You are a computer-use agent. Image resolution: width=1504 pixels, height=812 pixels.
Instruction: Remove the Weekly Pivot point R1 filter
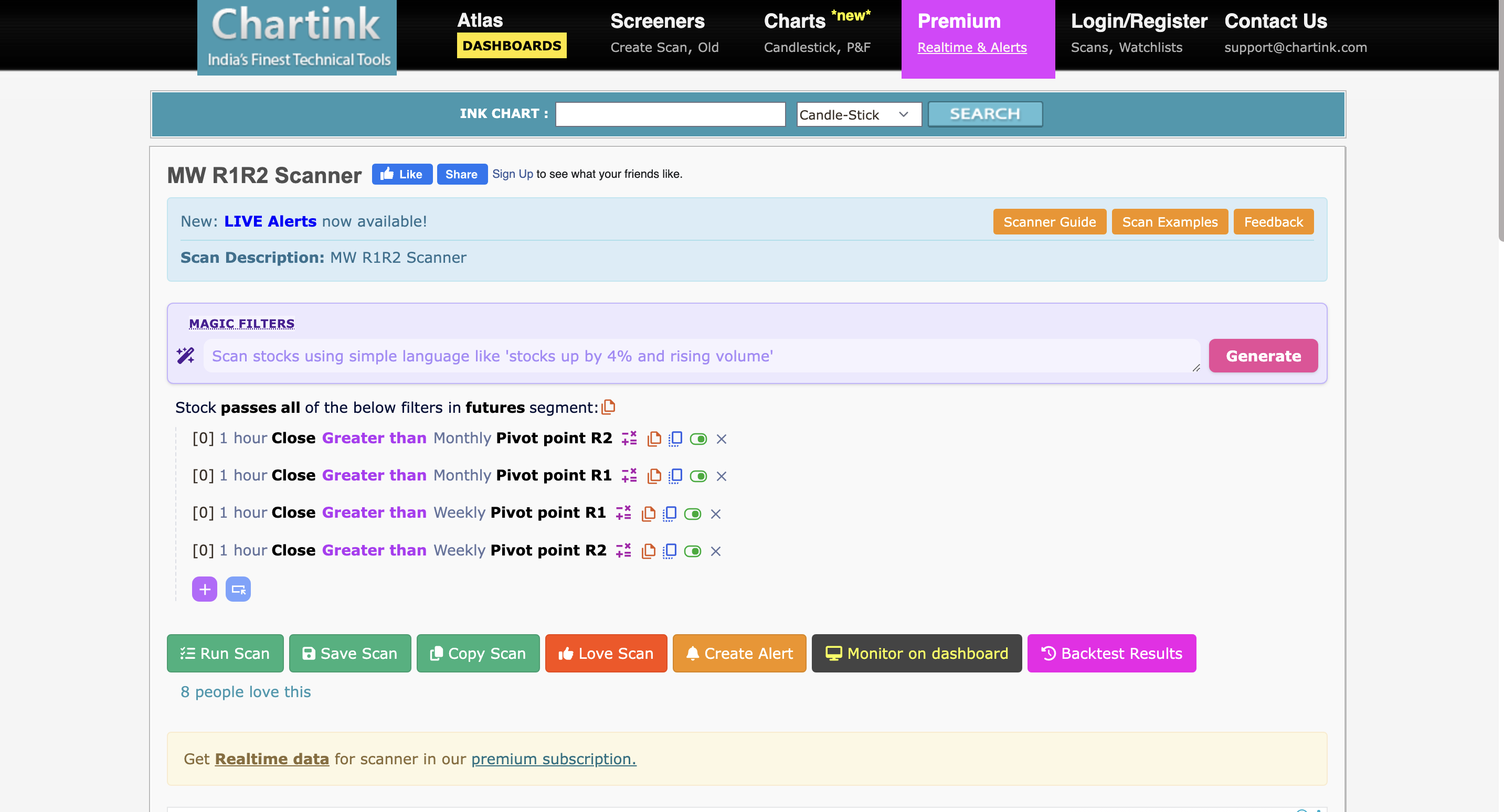point(716,514)
